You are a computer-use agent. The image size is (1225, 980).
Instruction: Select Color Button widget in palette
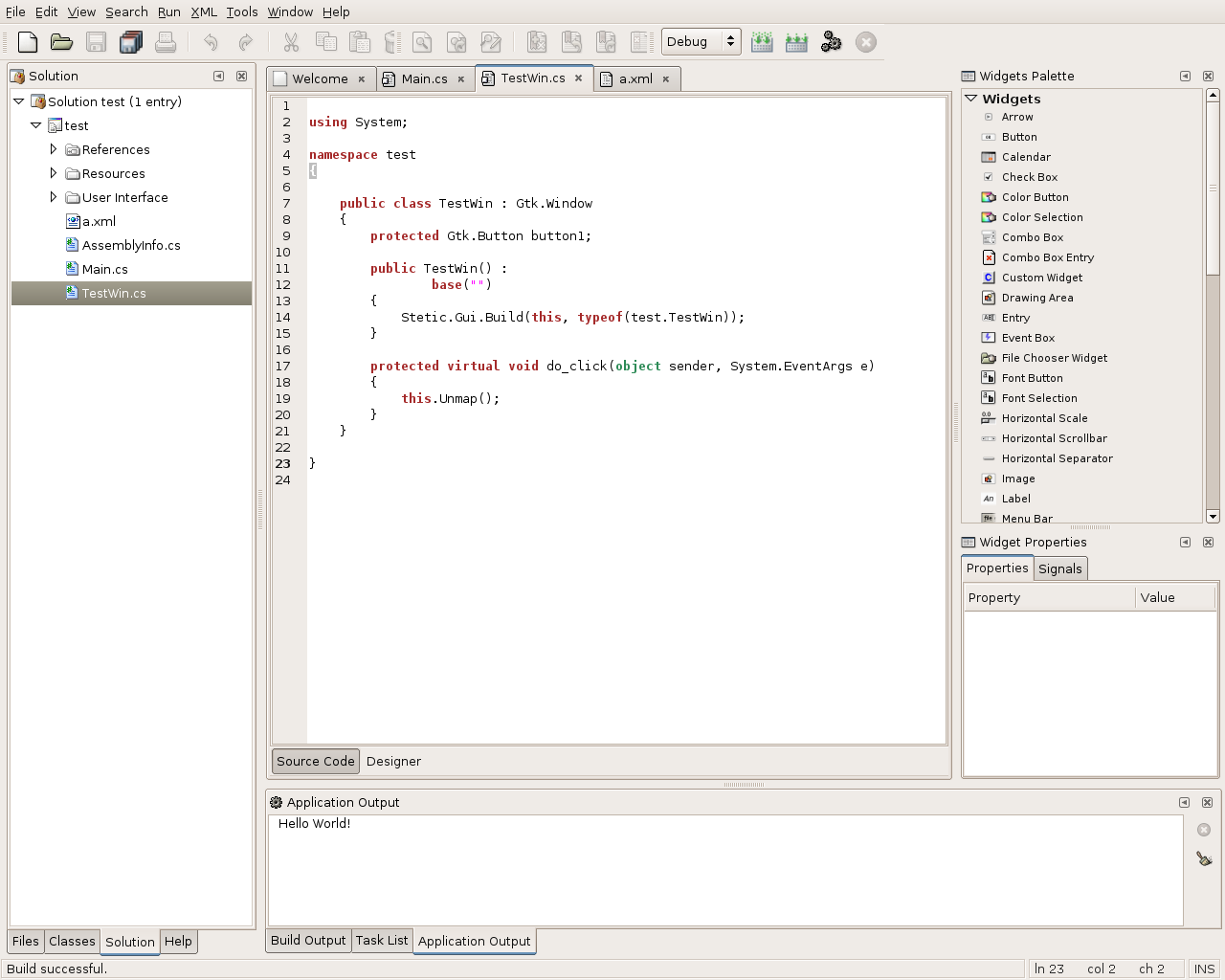pyautogui.click(x=1035, y=197)
